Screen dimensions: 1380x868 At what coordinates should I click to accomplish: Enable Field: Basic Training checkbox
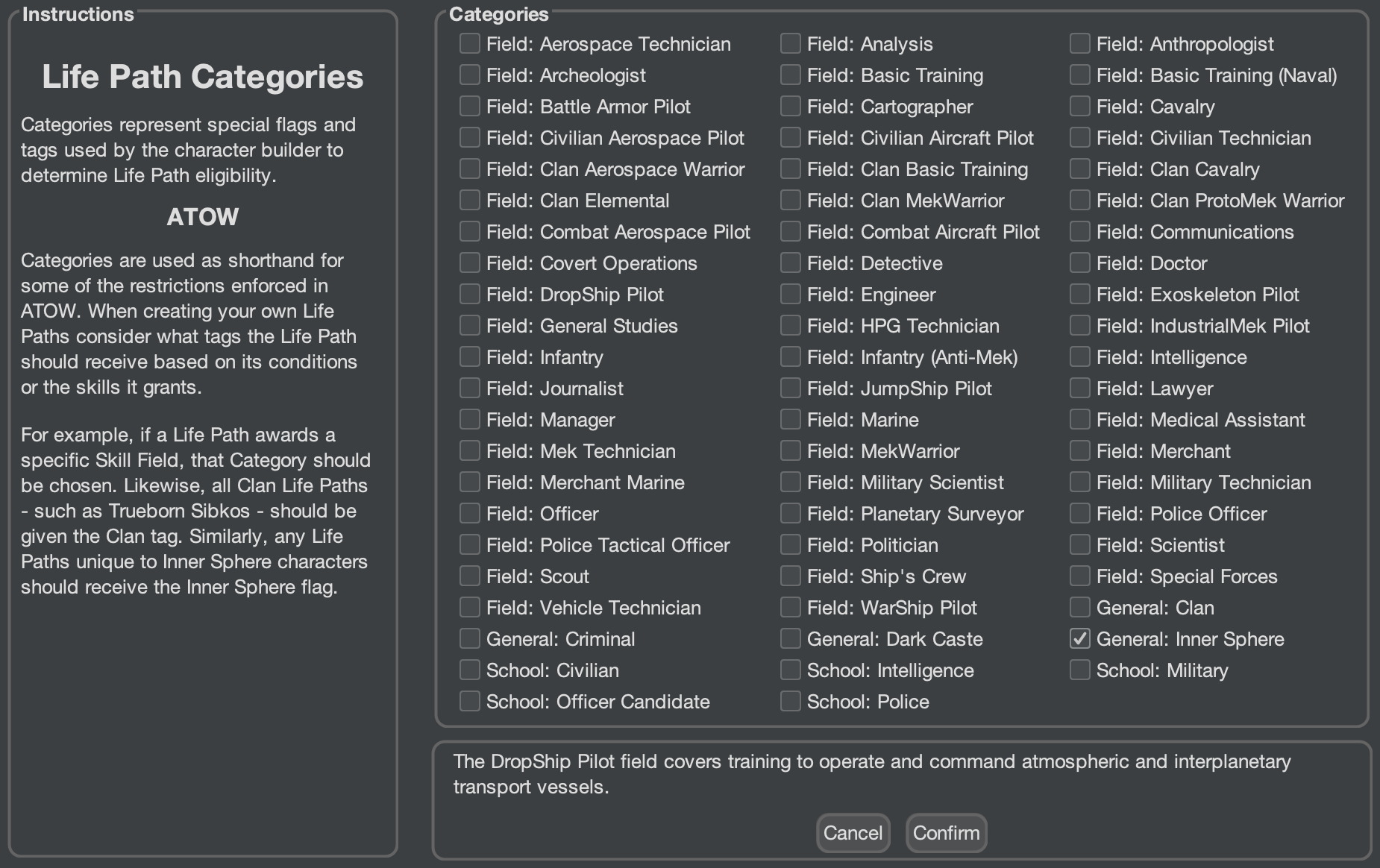point(791,75)
